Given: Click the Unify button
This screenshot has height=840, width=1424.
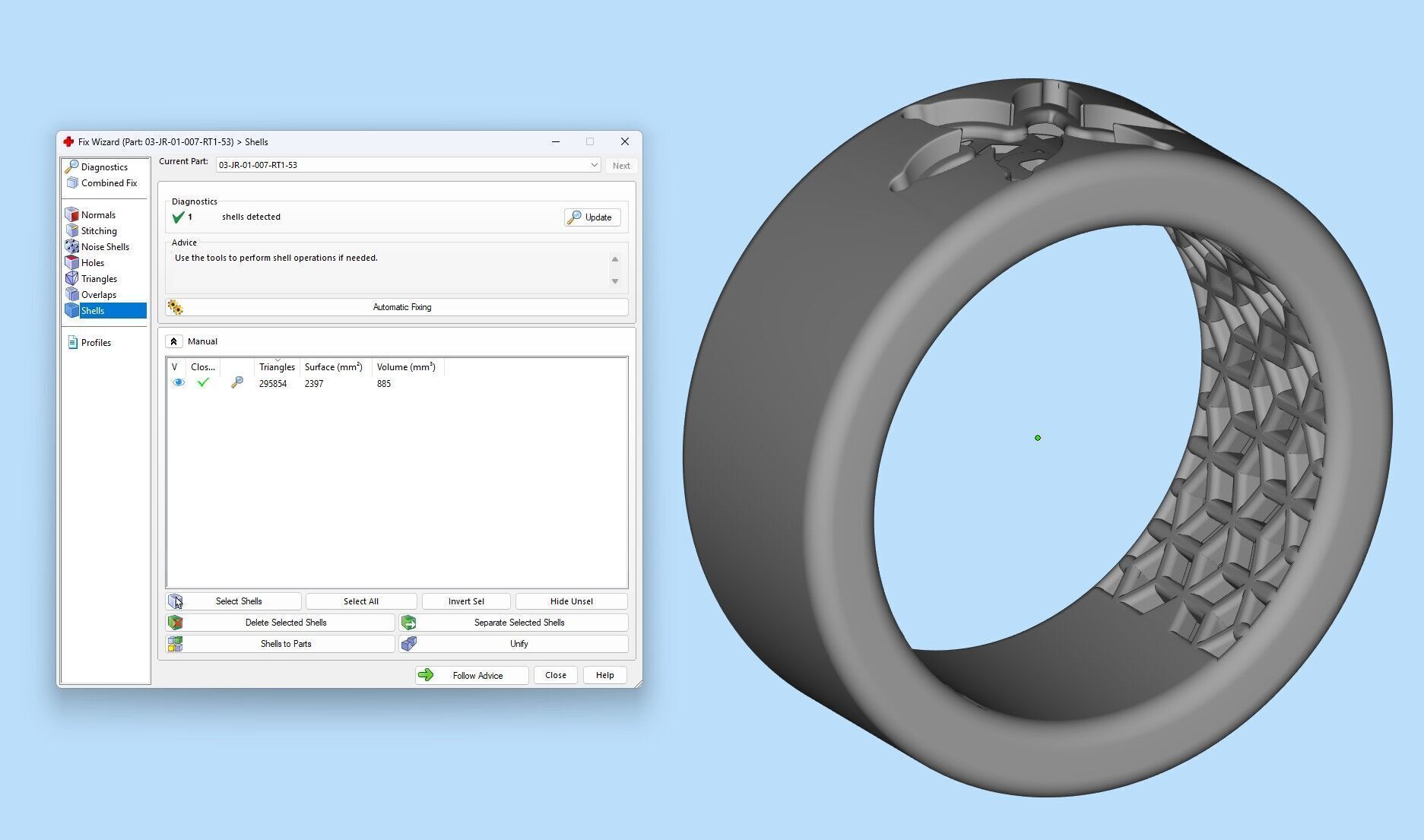Looking at the screenshot, I should pos(514,644).
